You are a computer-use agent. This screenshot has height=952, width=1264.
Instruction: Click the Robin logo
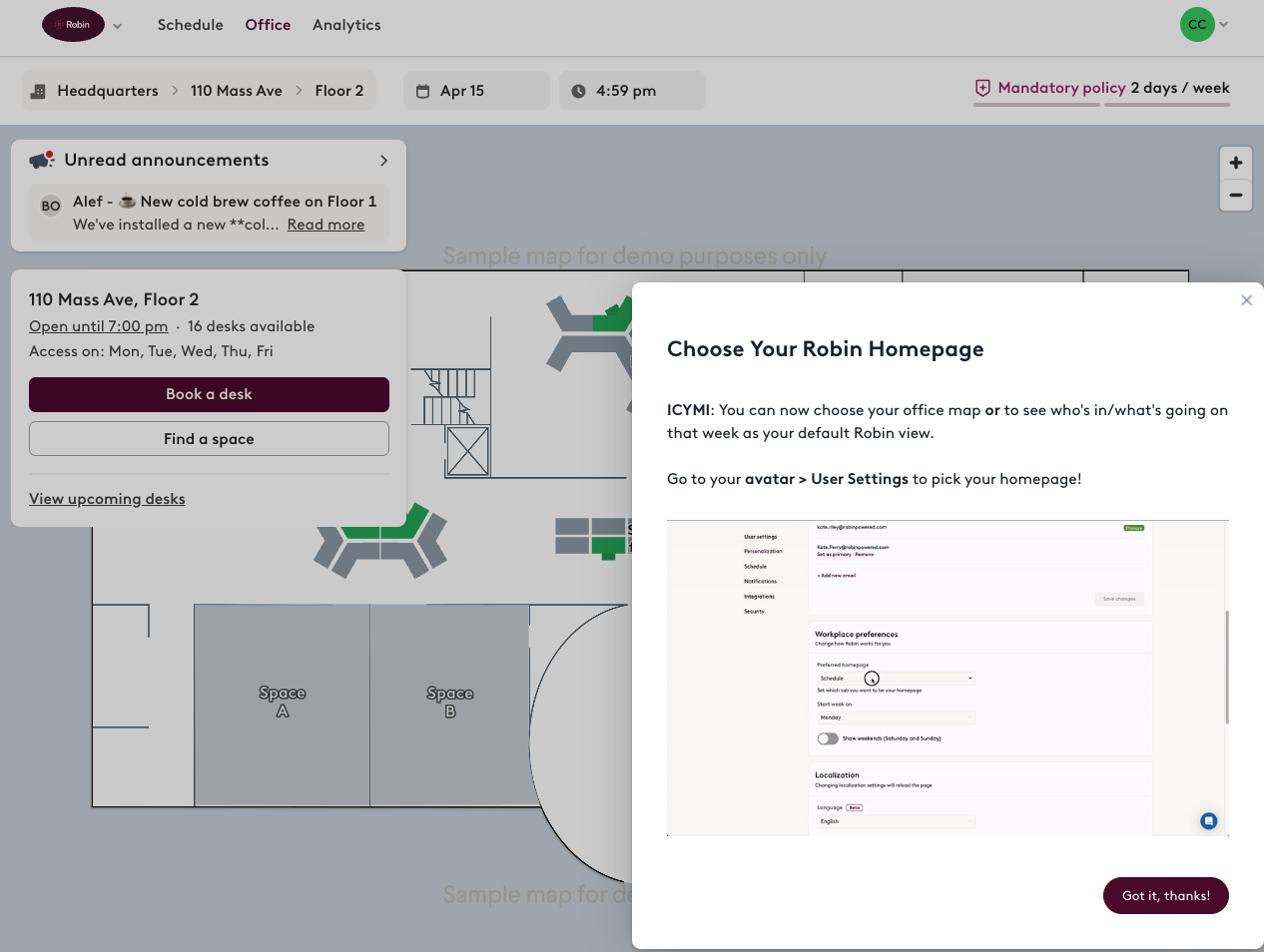73,25
